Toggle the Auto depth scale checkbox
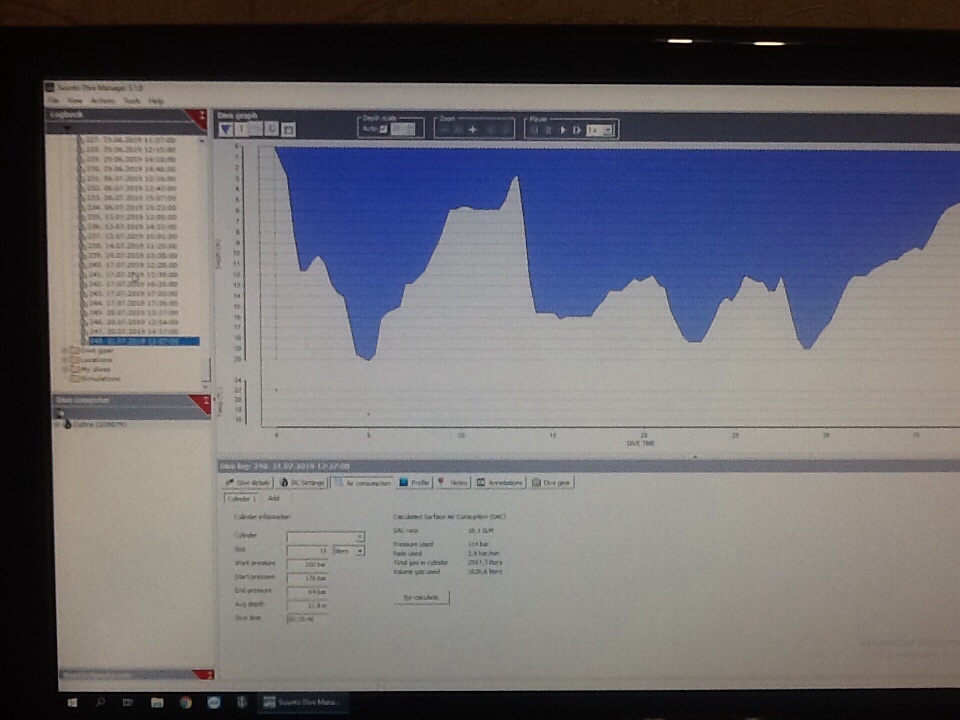This screenshot has height=720, width=960. click(383, 129)
